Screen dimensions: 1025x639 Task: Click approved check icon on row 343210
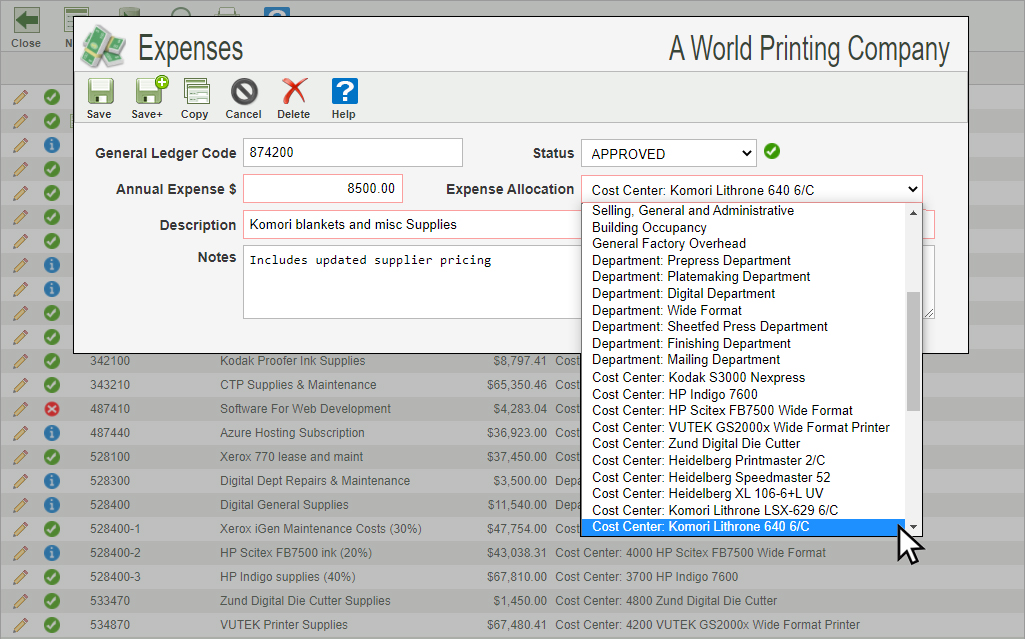tap(52, 385)
